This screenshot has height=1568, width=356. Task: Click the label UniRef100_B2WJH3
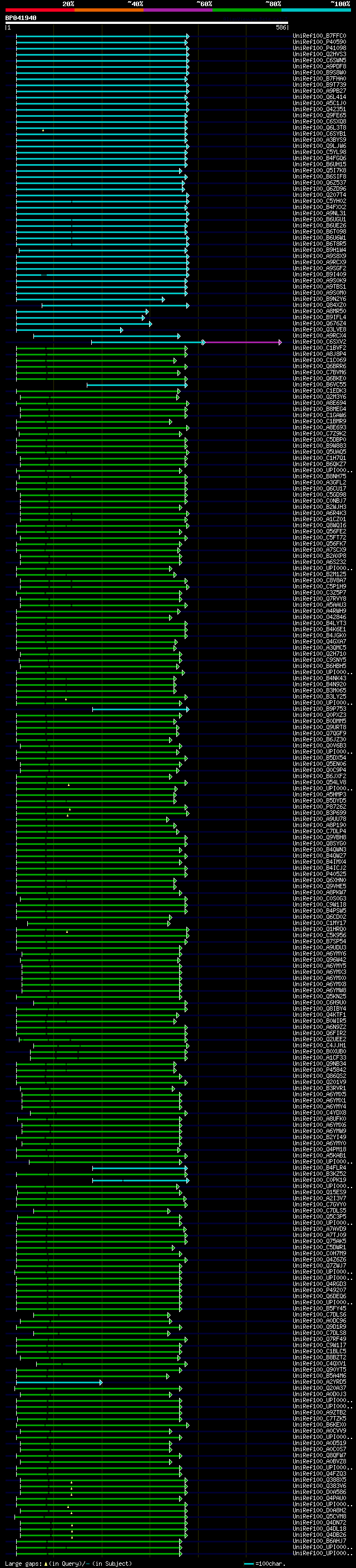(x=319, y=507)
